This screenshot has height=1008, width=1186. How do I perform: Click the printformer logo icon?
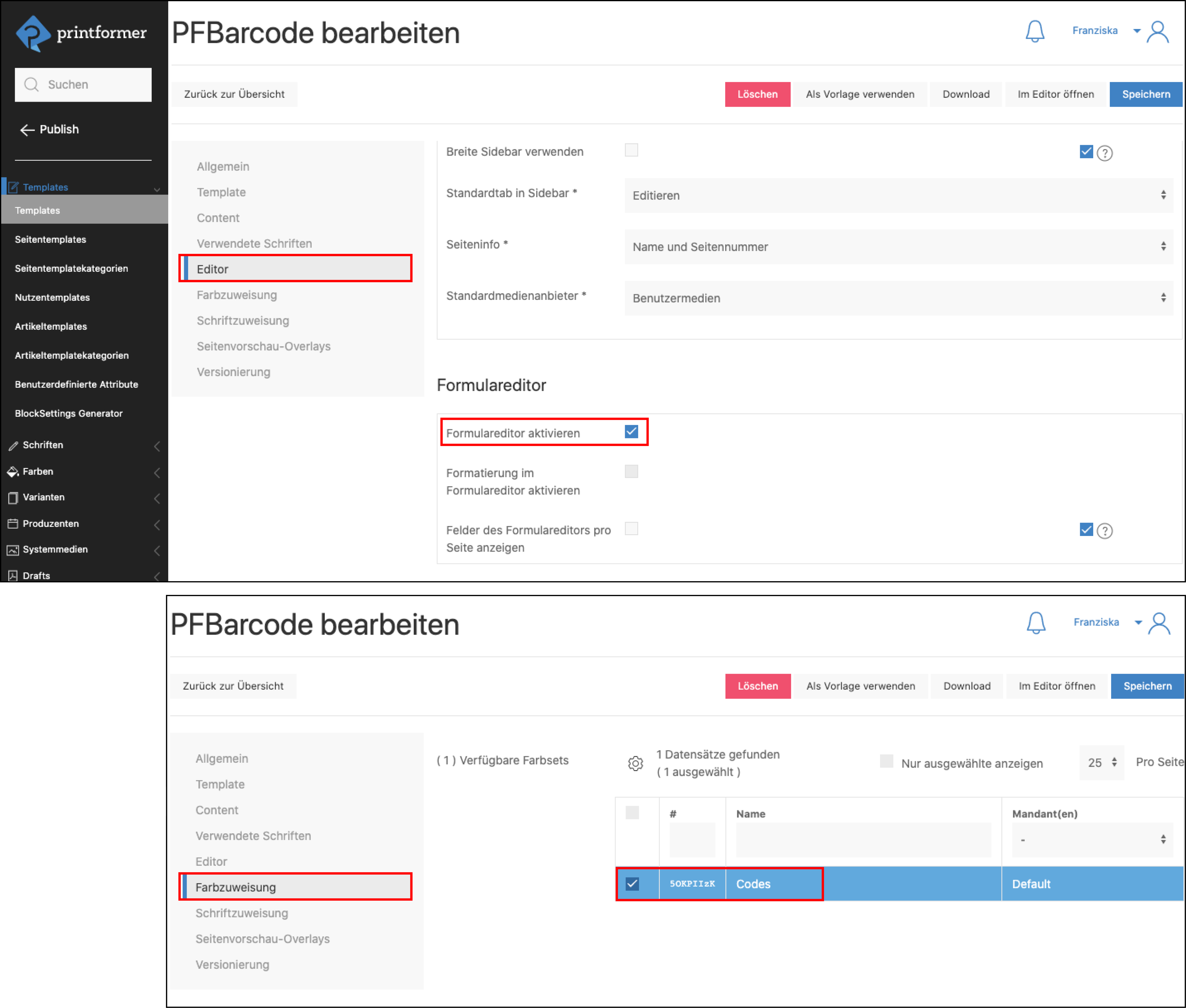[x=33, y=33]
